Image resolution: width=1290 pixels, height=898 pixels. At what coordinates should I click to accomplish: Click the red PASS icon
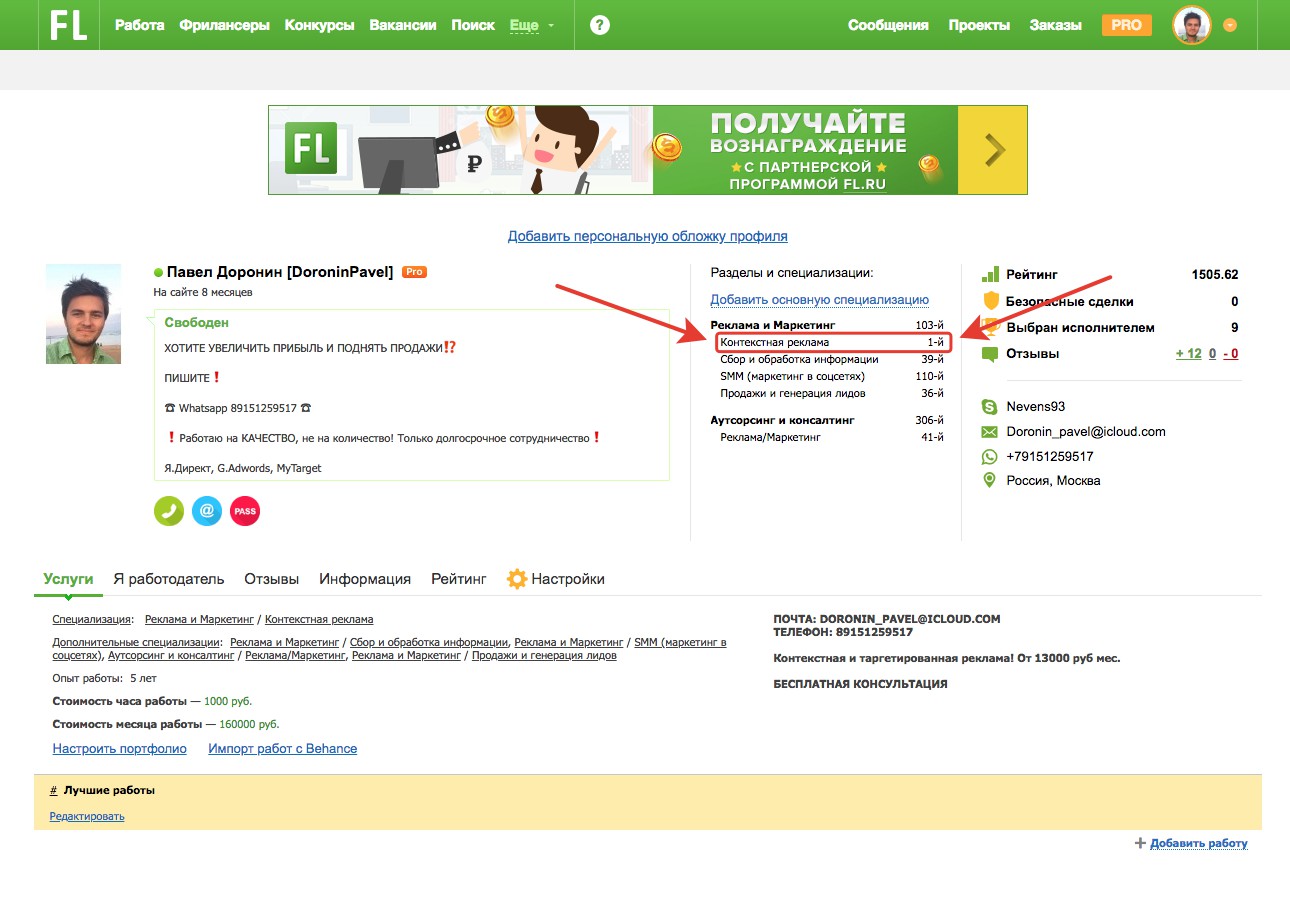tap(245, 510)
